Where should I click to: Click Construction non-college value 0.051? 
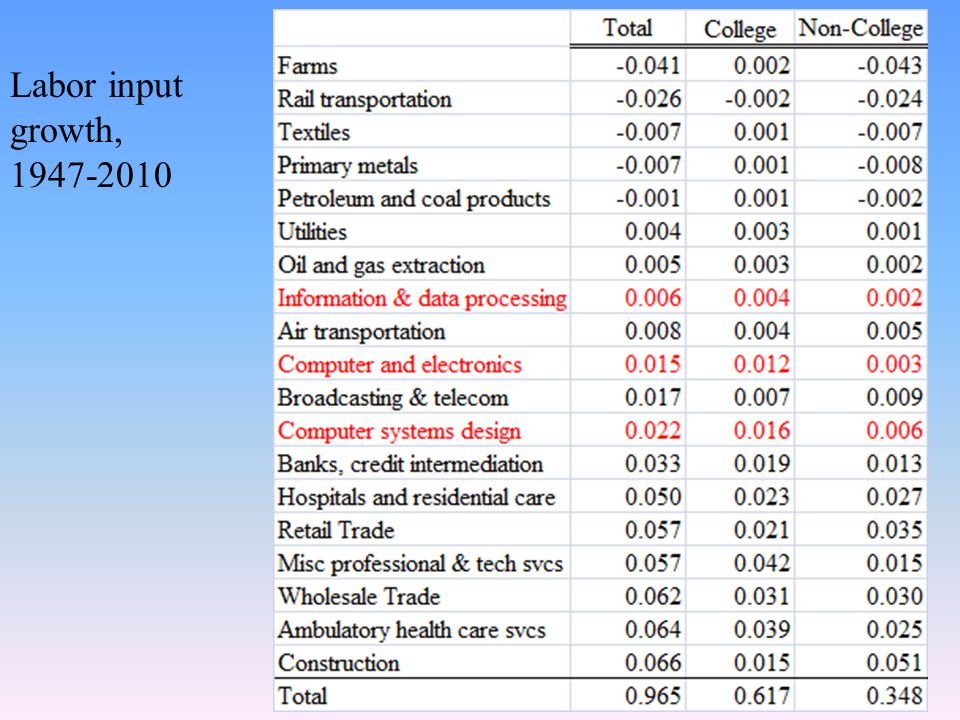click(x=894, y=662)
